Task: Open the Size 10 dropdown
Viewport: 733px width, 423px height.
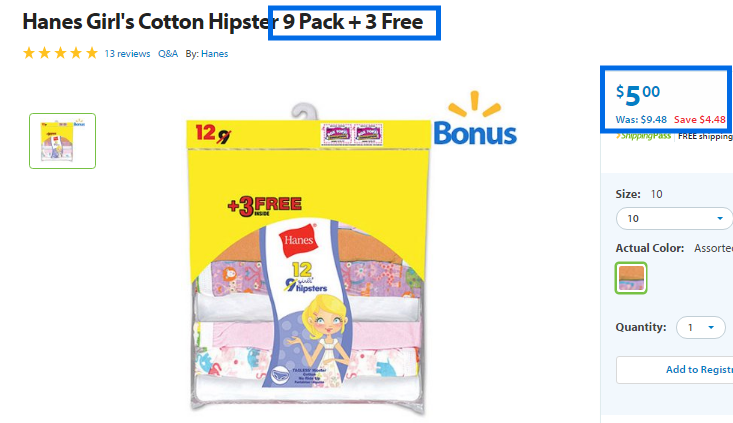Action: coord(674,218)
